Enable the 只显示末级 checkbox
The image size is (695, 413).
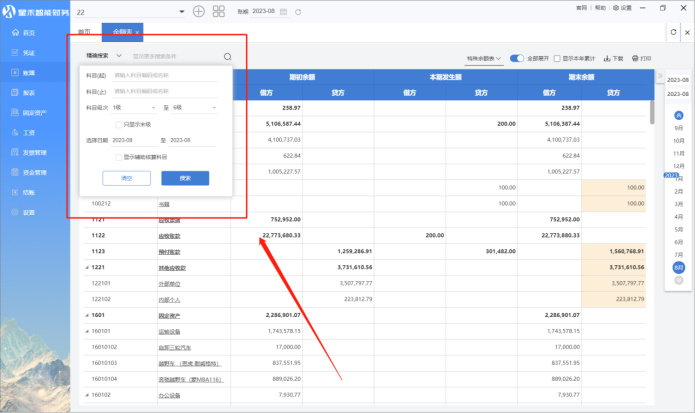[119, 124]
